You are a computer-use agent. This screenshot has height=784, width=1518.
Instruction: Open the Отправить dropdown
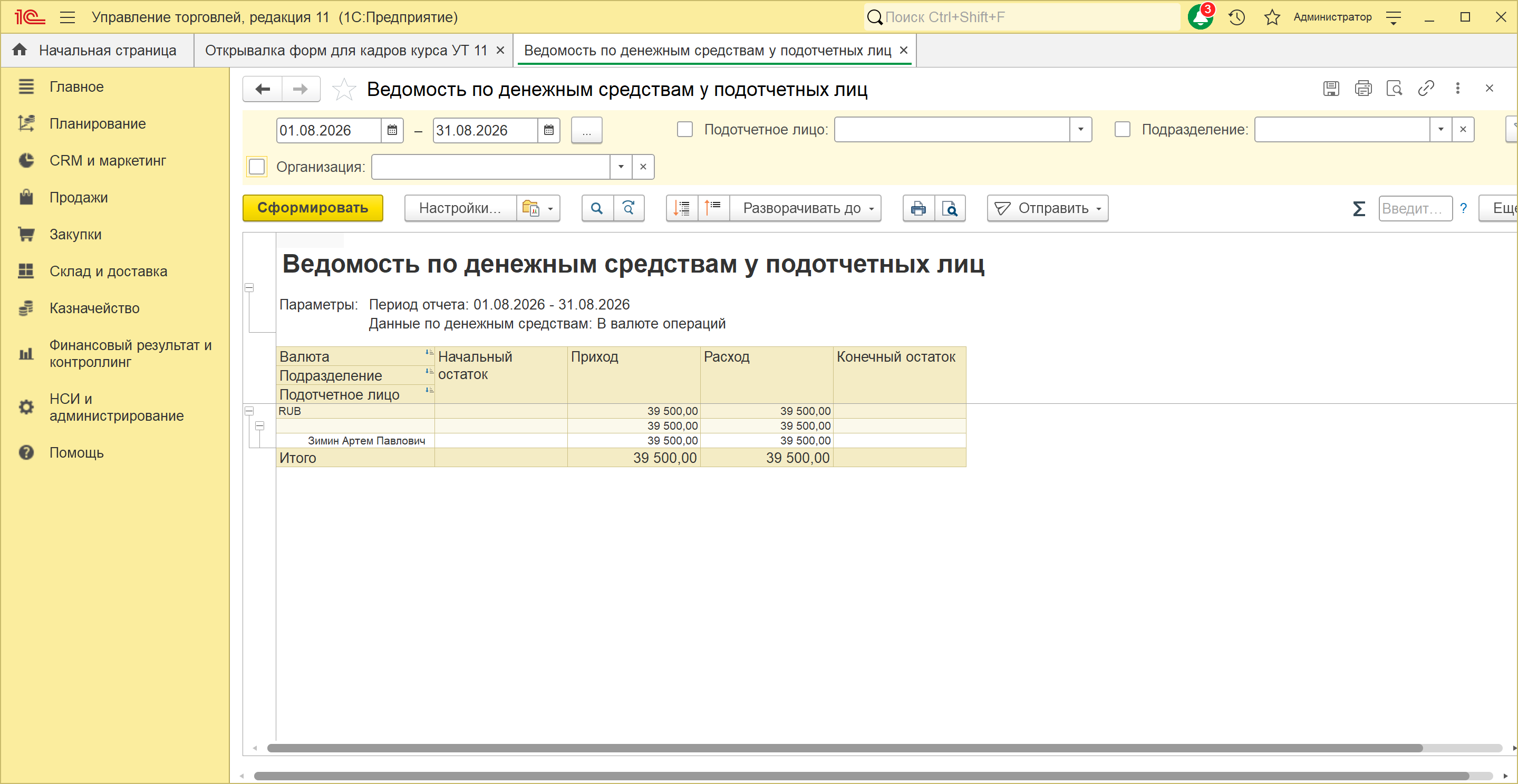(1048, 208)
